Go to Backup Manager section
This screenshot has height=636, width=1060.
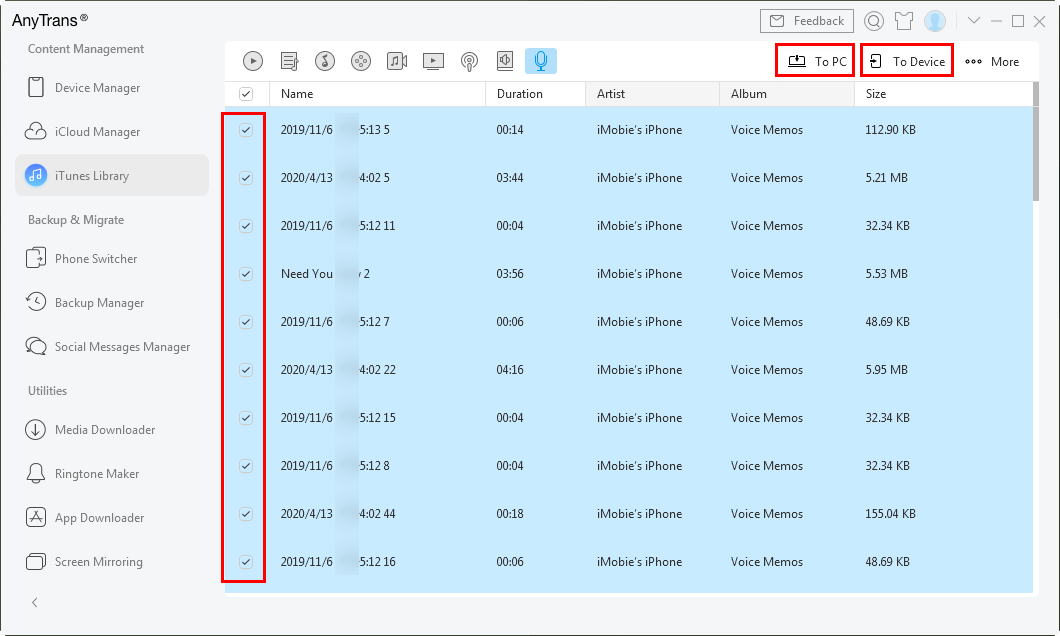pos(99,303)
